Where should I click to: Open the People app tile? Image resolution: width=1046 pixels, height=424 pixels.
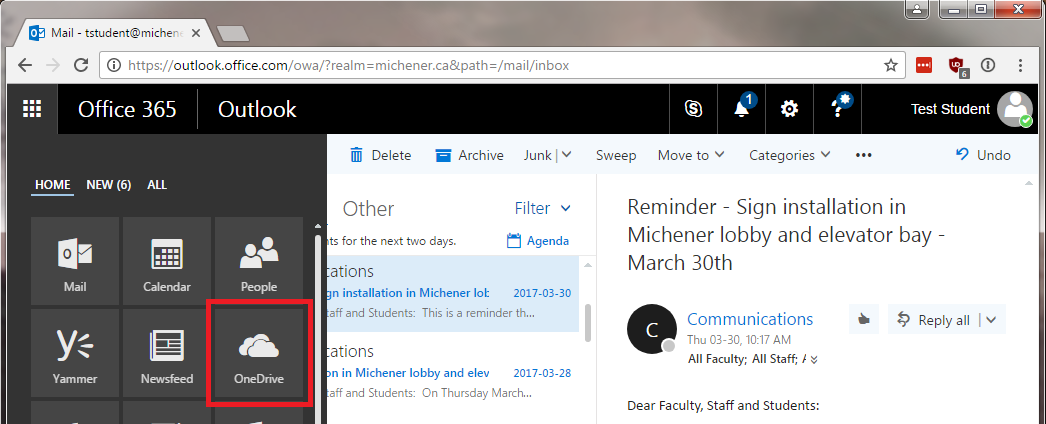click(x=259, y=261)
